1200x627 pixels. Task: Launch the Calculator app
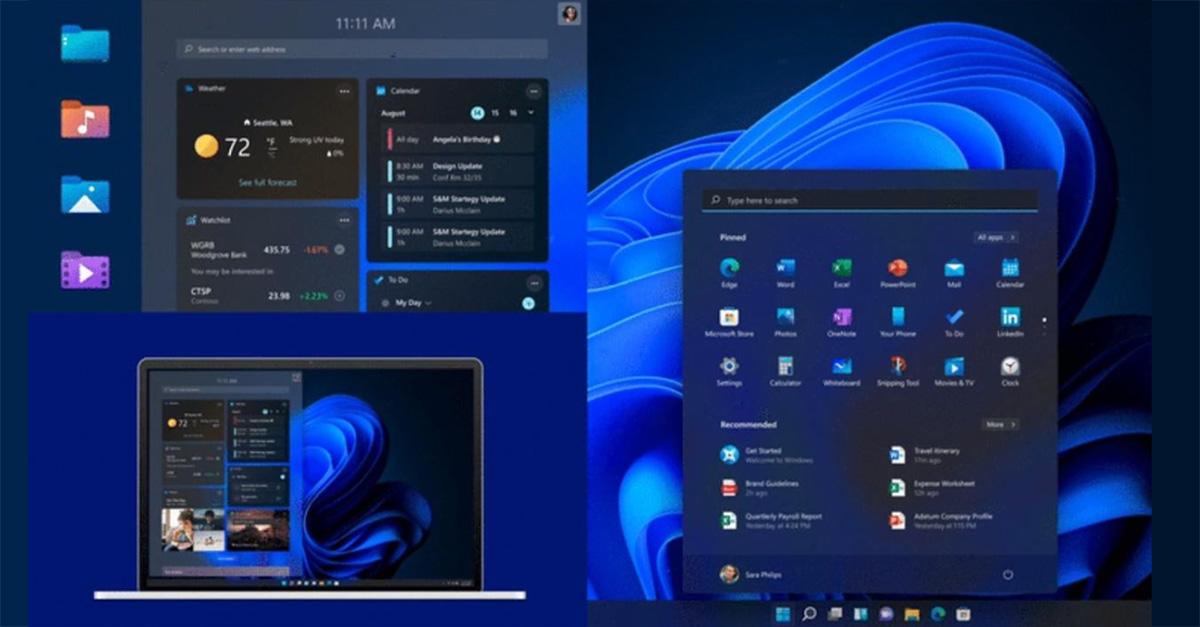(785, 370)
